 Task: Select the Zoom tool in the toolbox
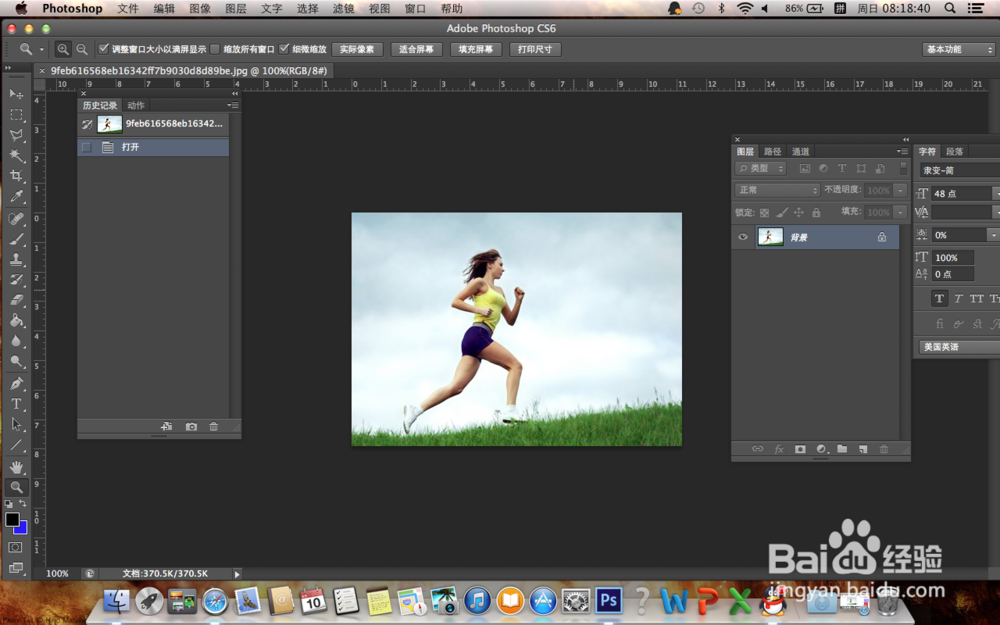point(16,487)
